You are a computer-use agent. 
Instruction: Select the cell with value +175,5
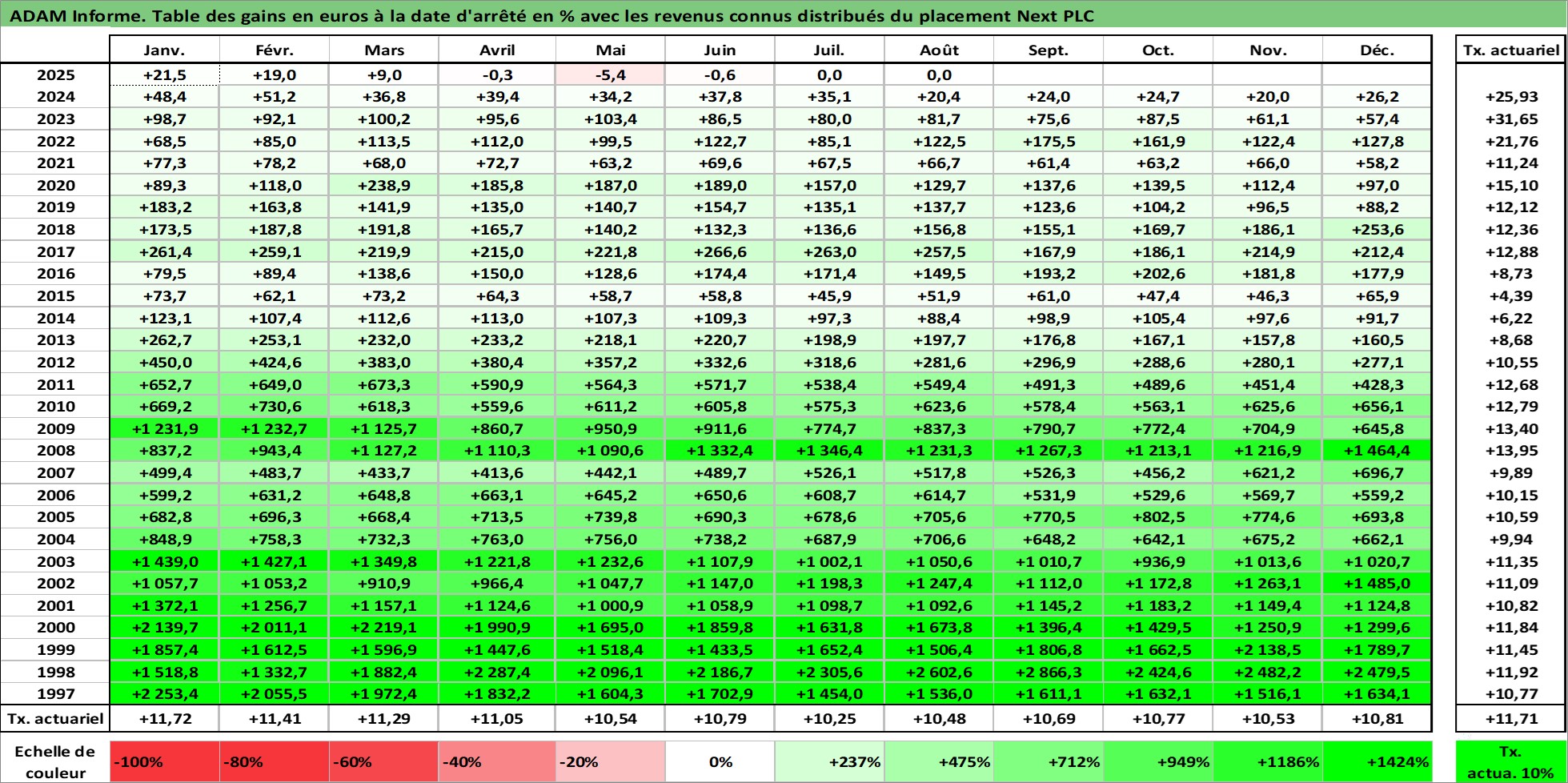point(1049,141)
